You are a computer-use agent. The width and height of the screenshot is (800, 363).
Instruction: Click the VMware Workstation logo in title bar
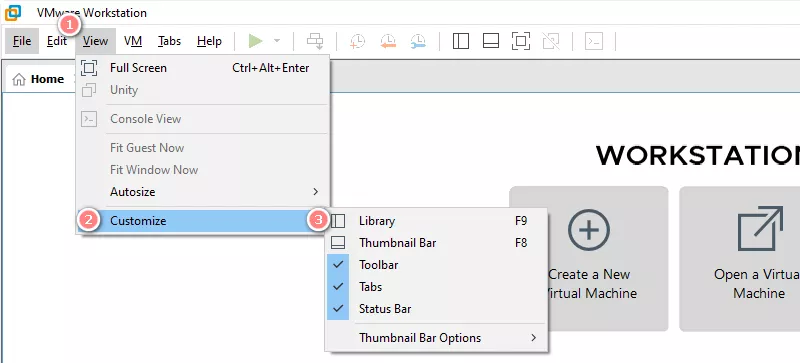(x=13, y=12)
